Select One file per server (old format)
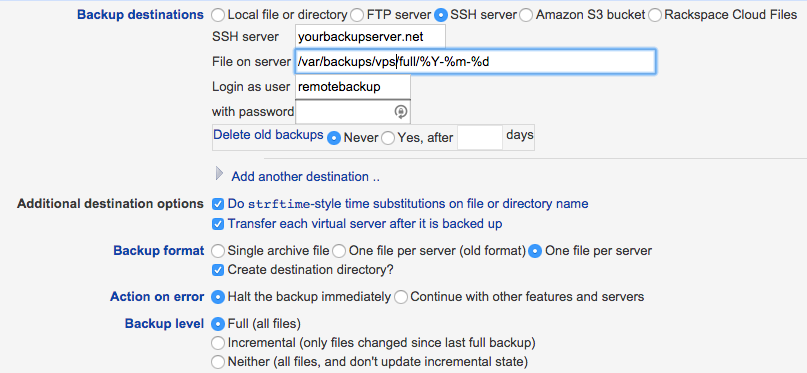Viewport: 807px width, 373px height. click(x=339, y=251)
